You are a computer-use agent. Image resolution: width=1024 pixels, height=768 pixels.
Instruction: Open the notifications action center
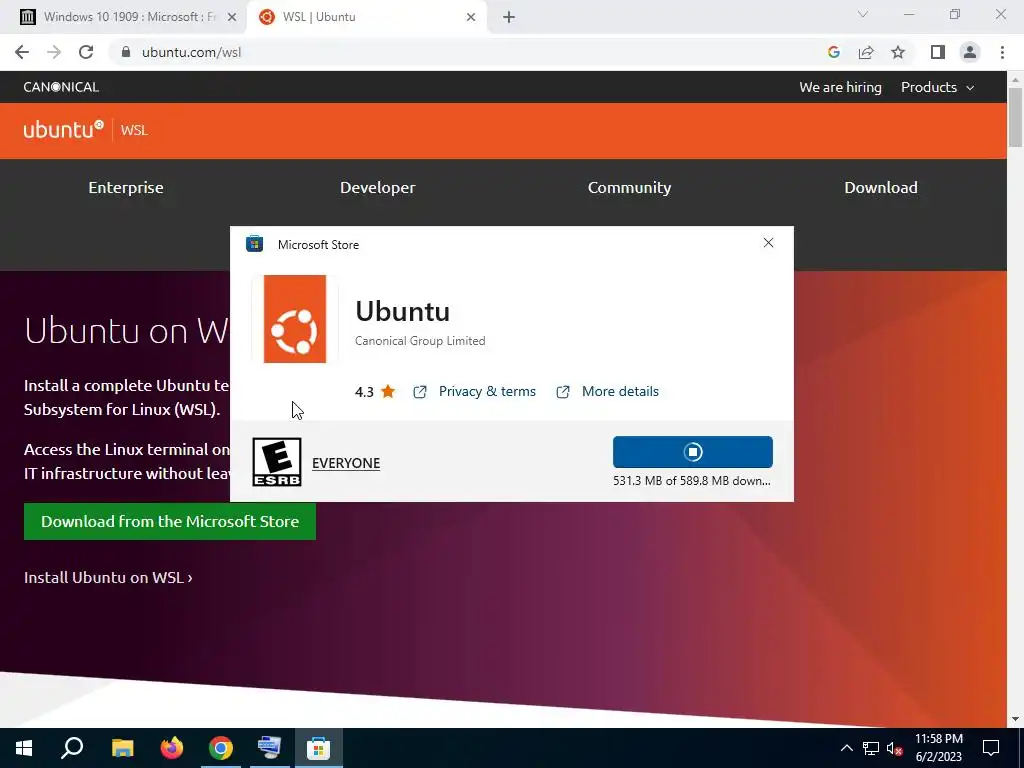(x=991, y=748)
